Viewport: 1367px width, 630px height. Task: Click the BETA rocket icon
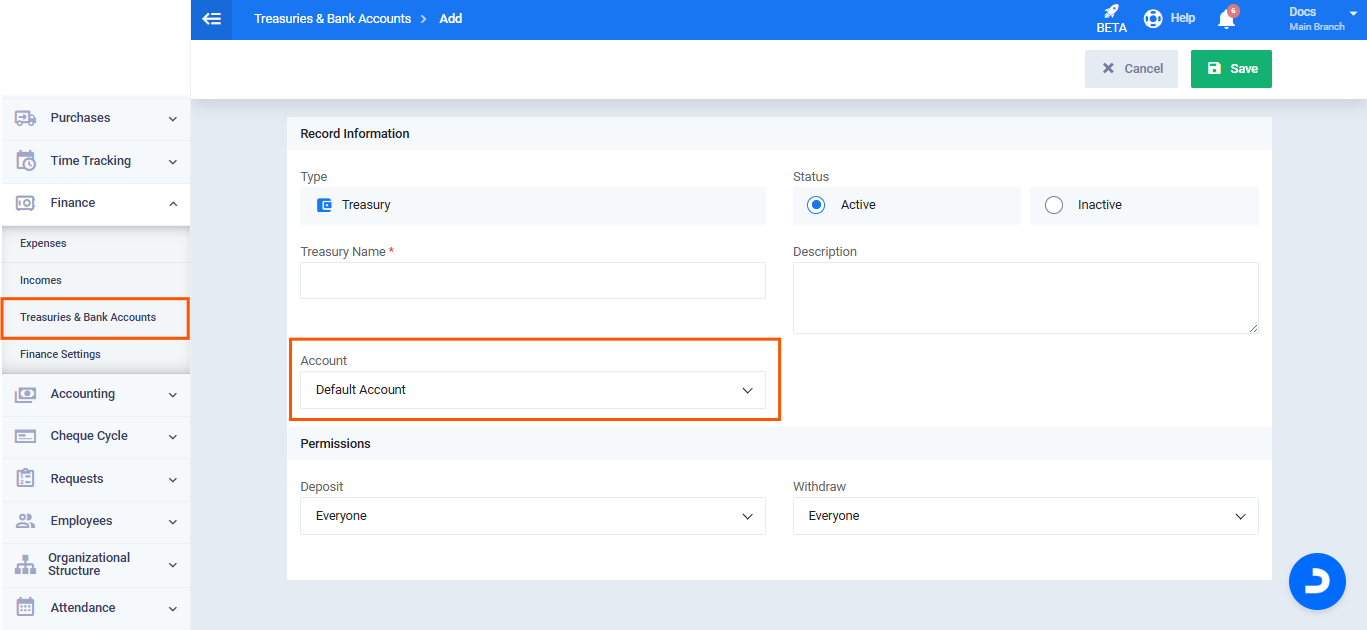(1111, 13)
